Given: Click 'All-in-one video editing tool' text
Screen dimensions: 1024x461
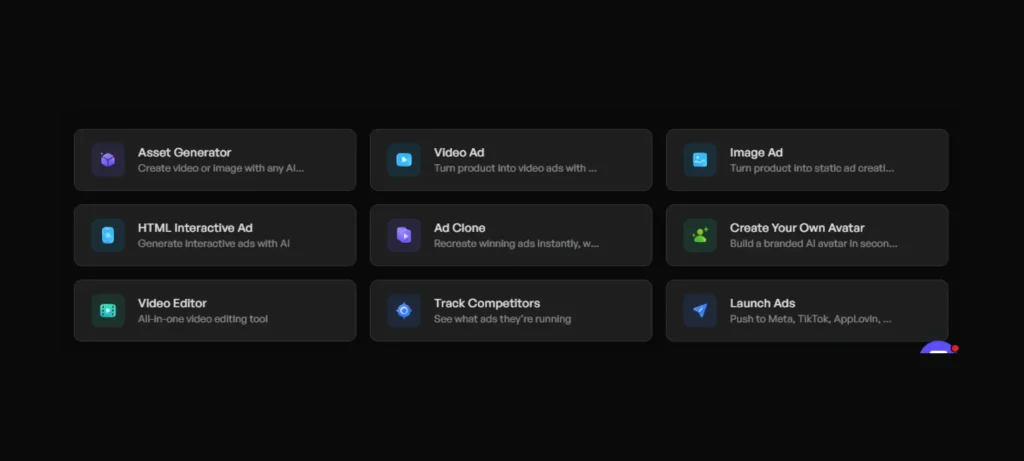Looking at the screenshot, I should point(202,319).
